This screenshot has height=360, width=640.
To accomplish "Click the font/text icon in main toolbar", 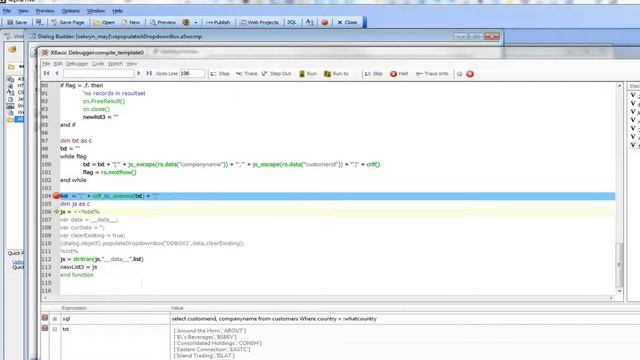I will [x=309, y=22].
